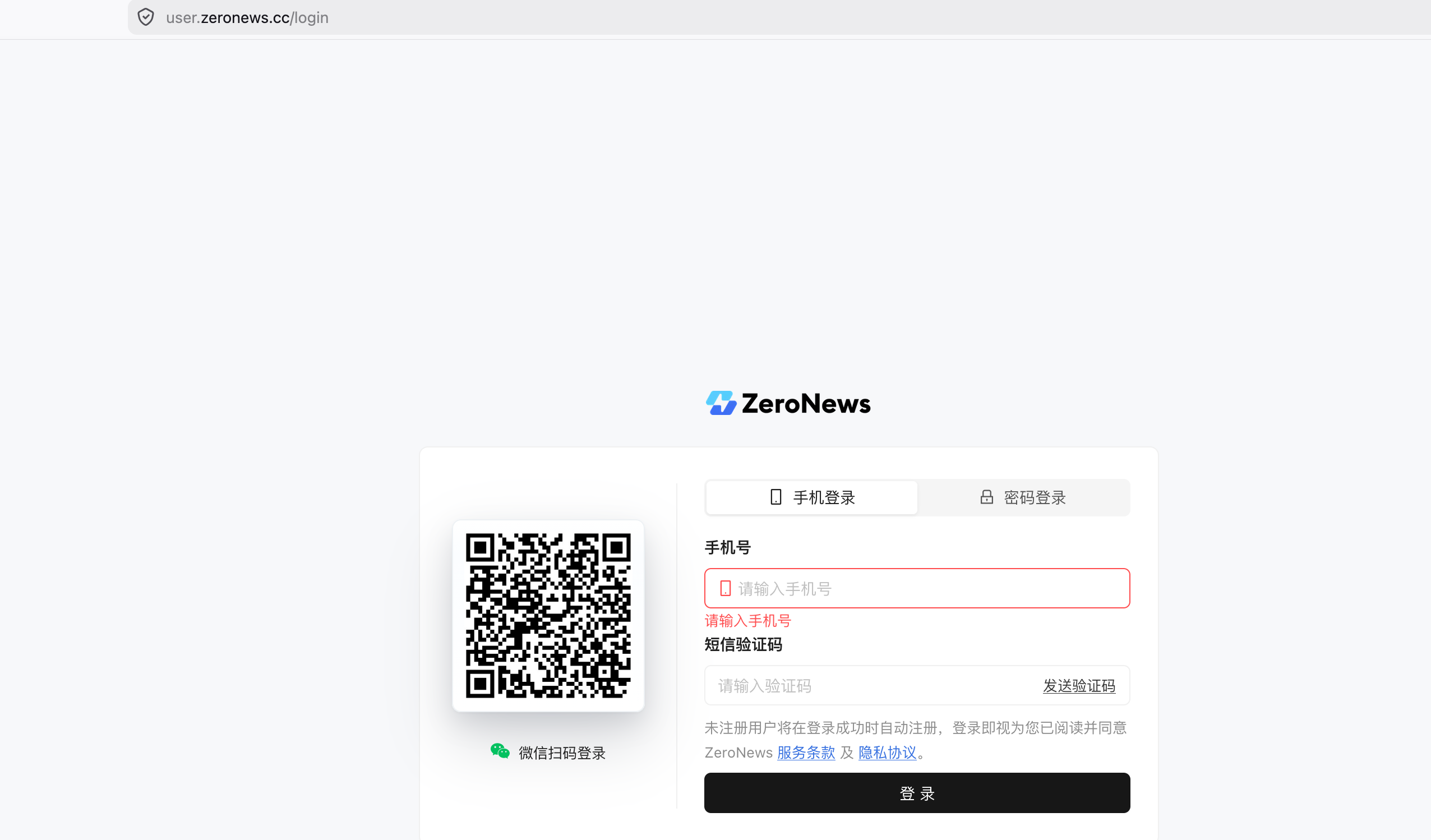The width and height of the screenshot is (1431, 840).
Task: Click the black 登 录 button
Action: click(x=917, y=793)
